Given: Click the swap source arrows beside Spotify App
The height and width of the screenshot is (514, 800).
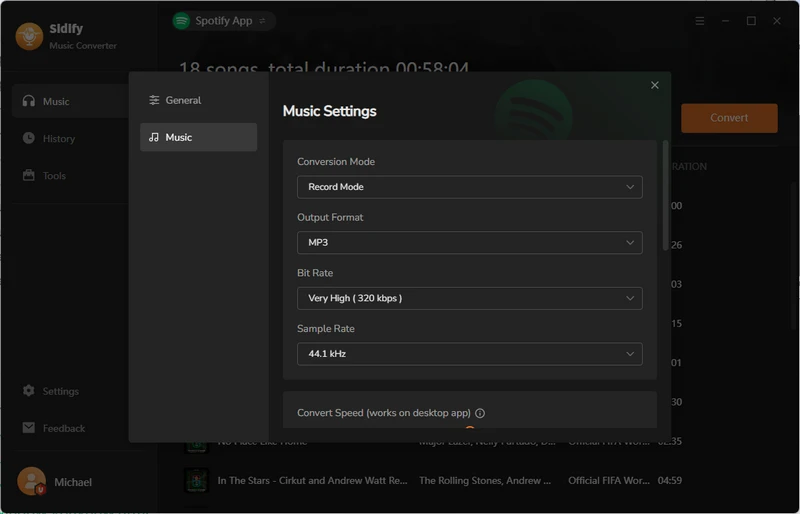Looking at the screenshot, I should click(262, 21).
